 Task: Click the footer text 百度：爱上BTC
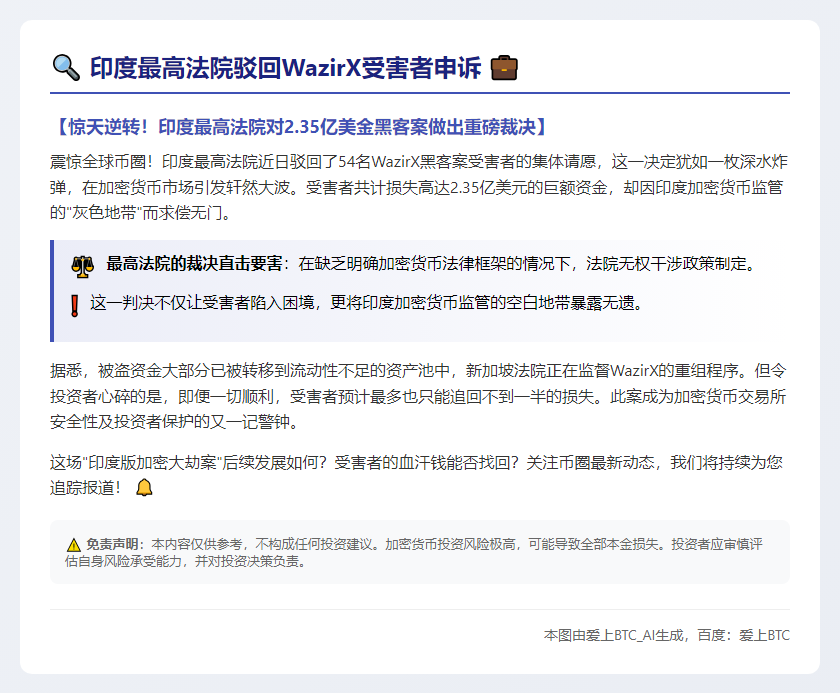click(744, 635)
